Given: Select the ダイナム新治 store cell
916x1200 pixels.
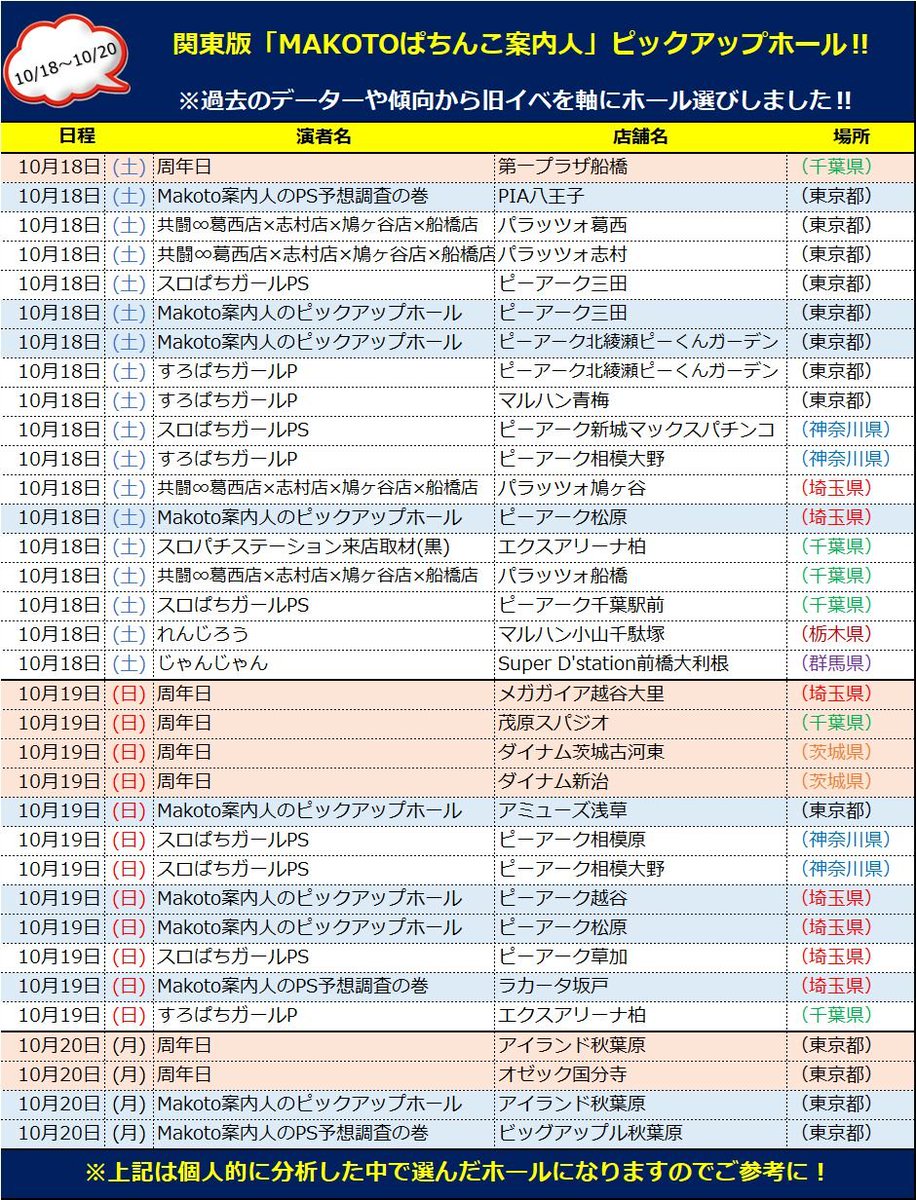Looking at the screenshot, I should pyautogui.click(x=640, y=781).
